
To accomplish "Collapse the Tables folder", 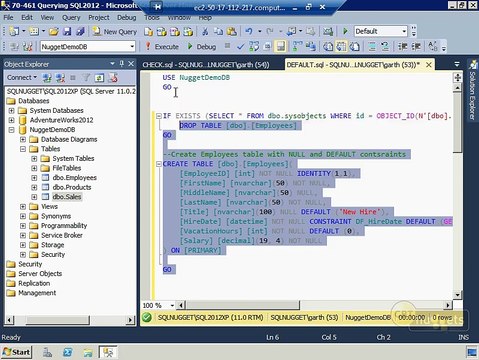I will tap(23, 149).
